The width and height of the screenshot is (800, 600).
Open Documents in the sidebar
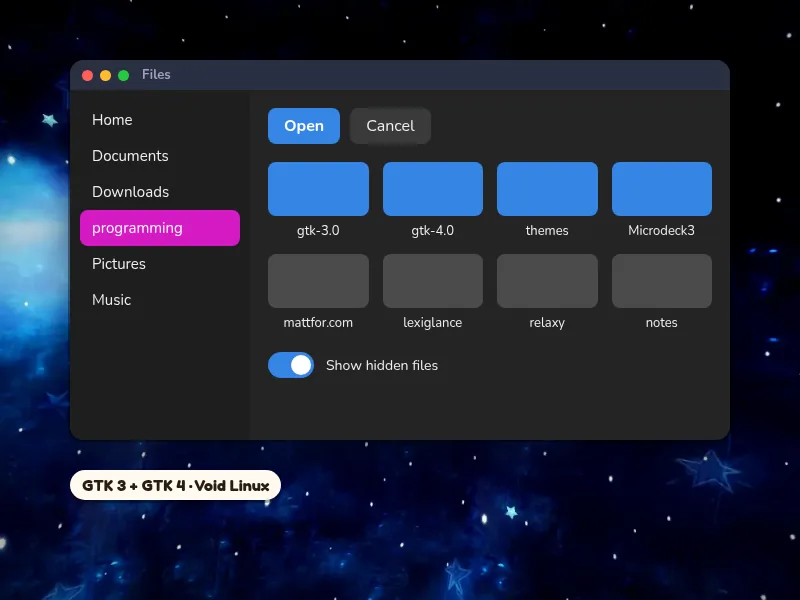[160, 156]
